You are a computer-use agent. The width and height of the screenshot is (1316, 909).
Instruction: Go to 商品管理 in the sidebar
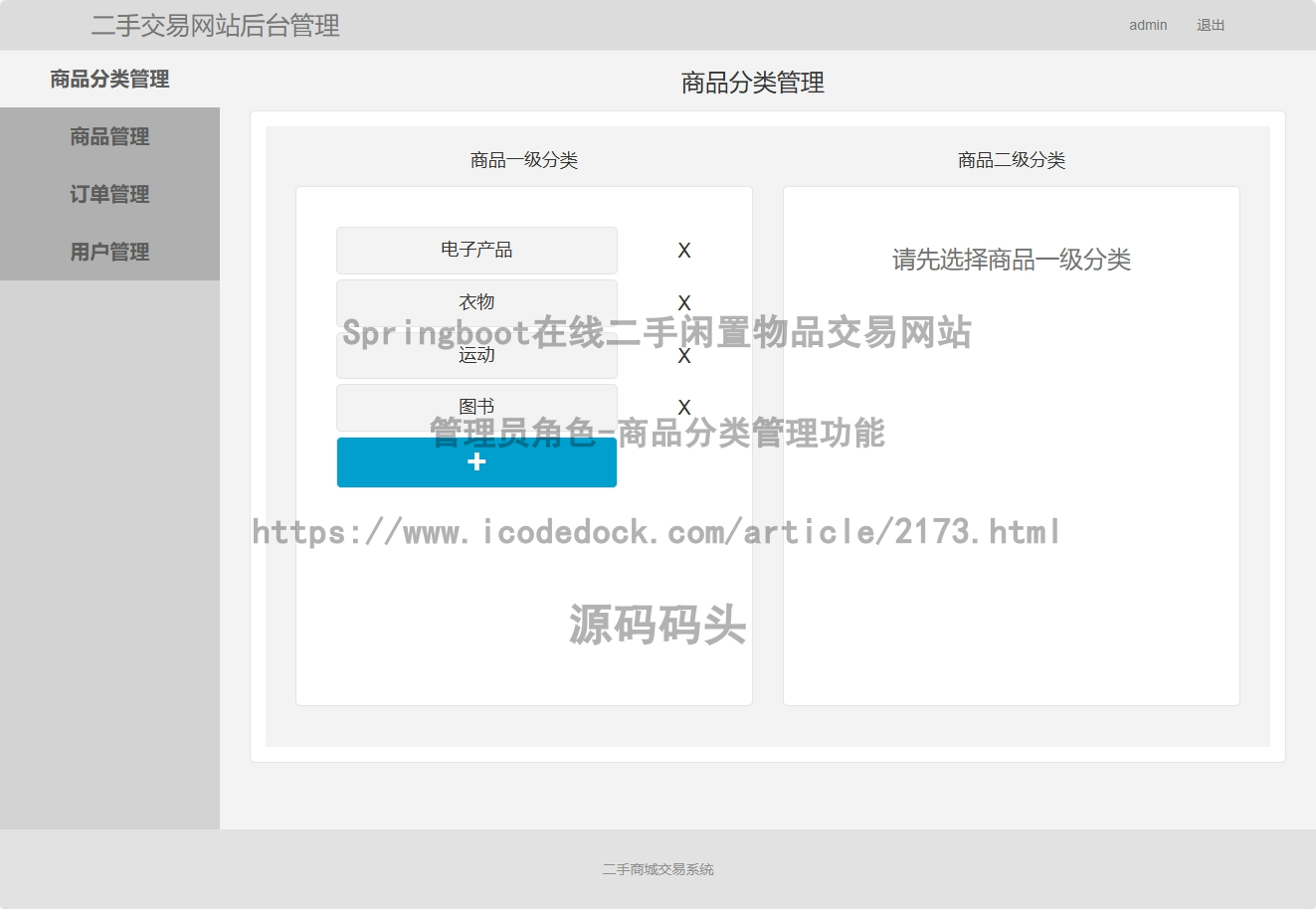click(x=109, y=136)
